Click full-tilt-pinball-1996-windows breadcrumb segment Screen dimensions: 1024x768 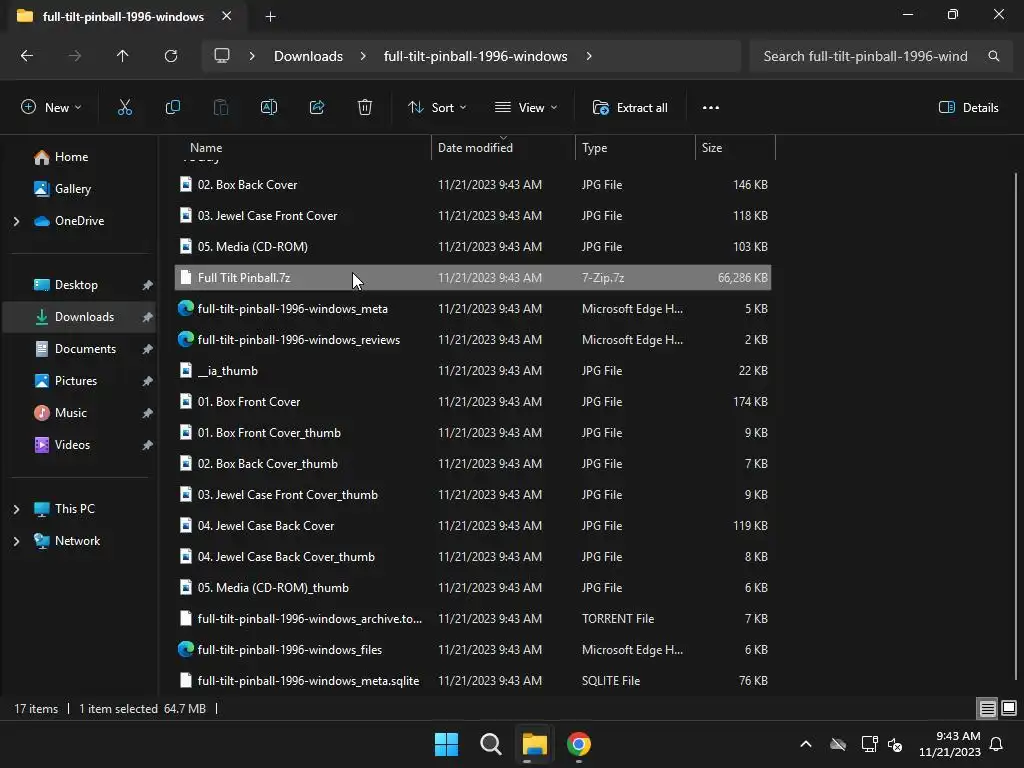475,56
